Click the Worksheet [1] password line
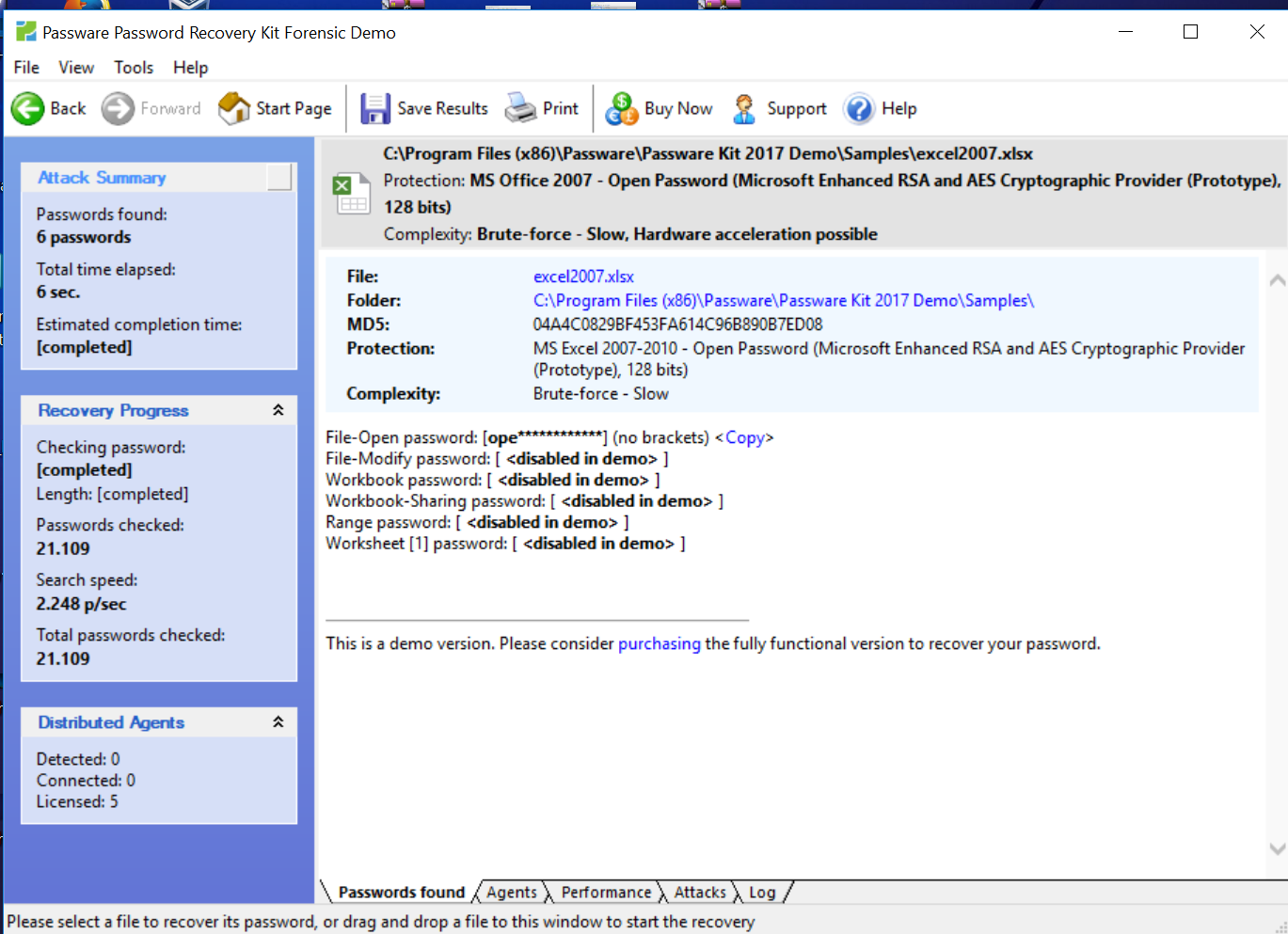The height and width of the screenshot is (934, 1288). (505, 544)
